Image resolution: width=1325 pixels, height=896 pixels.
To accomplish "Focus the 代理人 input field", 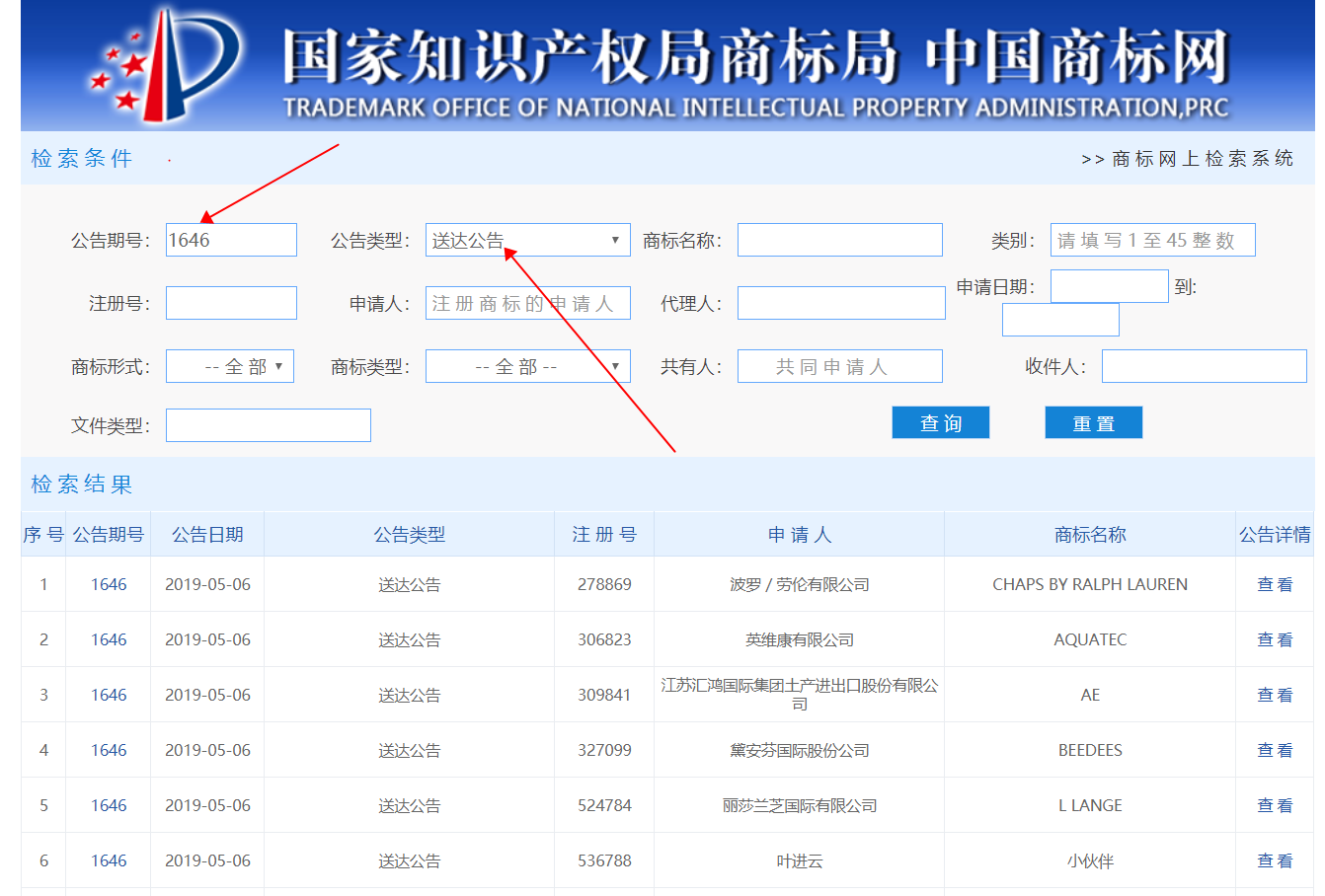I will click(841, 303).
